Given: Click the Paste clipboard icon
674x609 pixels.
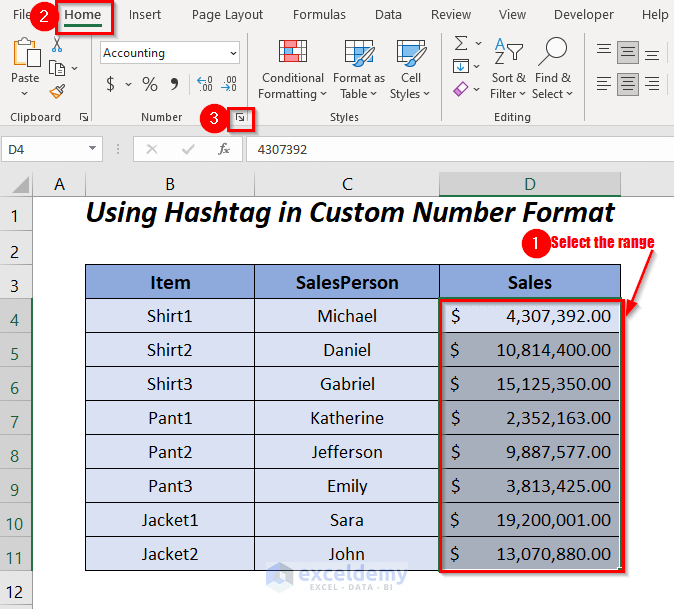Looking at the screenshot, I should (25, 55).
